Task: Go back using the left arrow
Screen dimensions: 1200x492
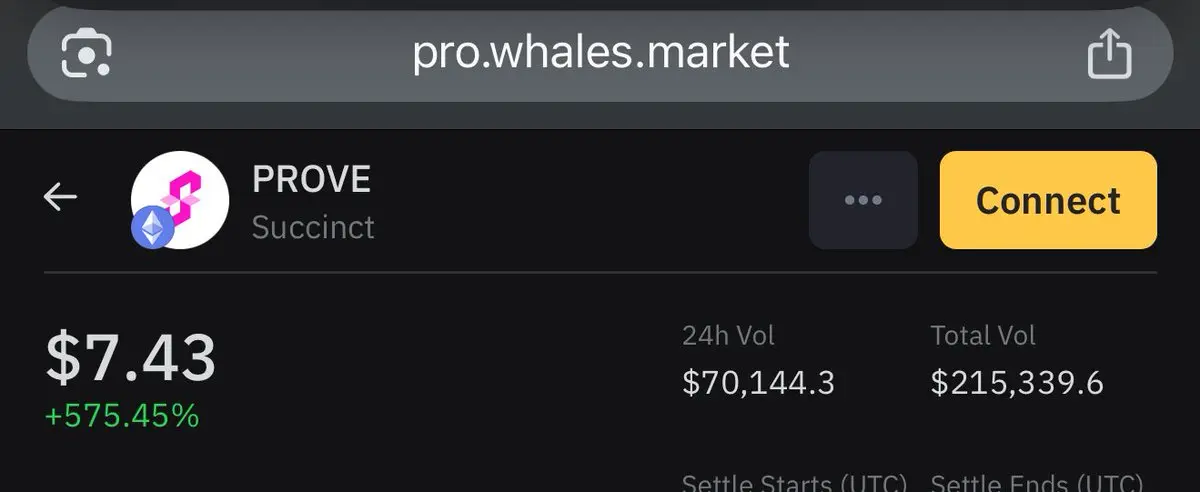Action: (x=60, y=198)
